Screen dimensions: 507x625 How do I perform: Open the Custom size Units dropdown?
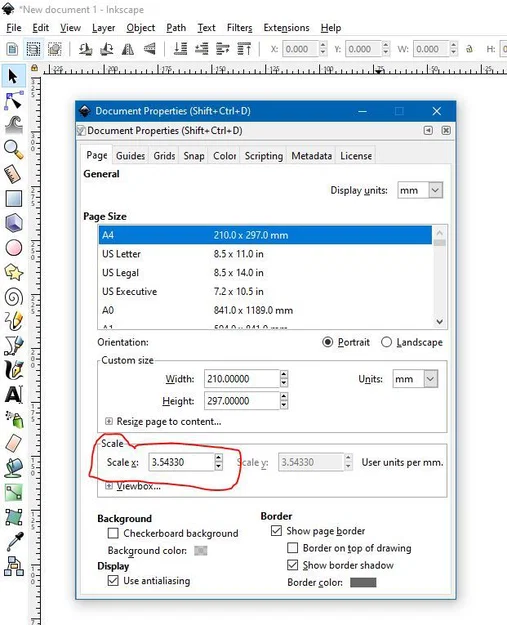tap(415, 379)
